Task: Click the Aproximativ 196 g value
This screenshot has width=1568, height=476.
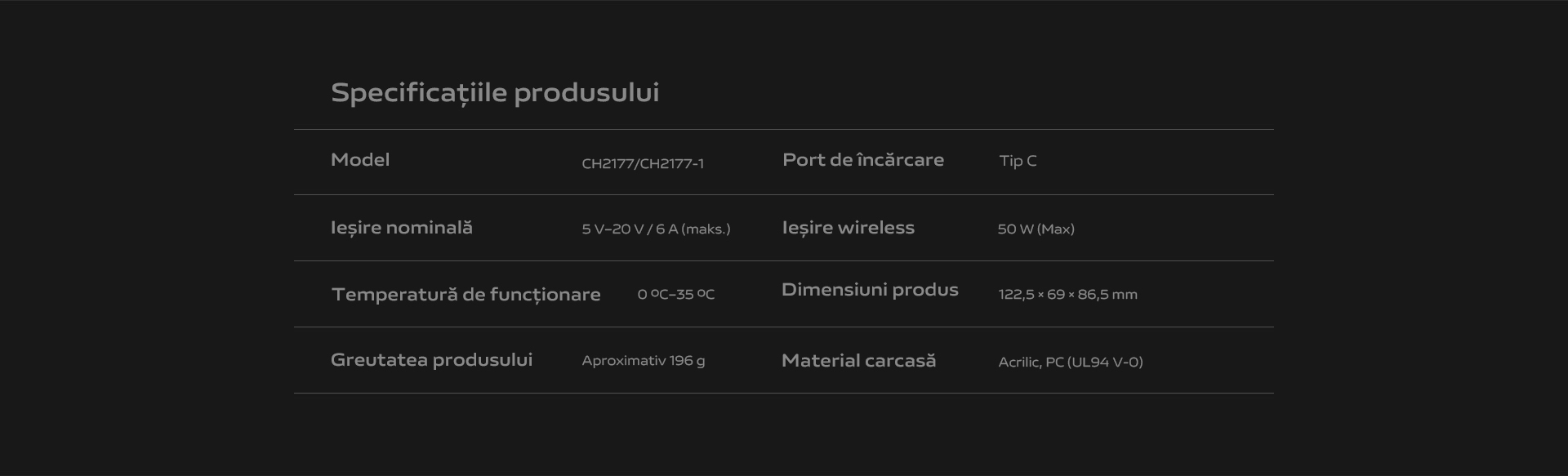Action: coord(644,361)
